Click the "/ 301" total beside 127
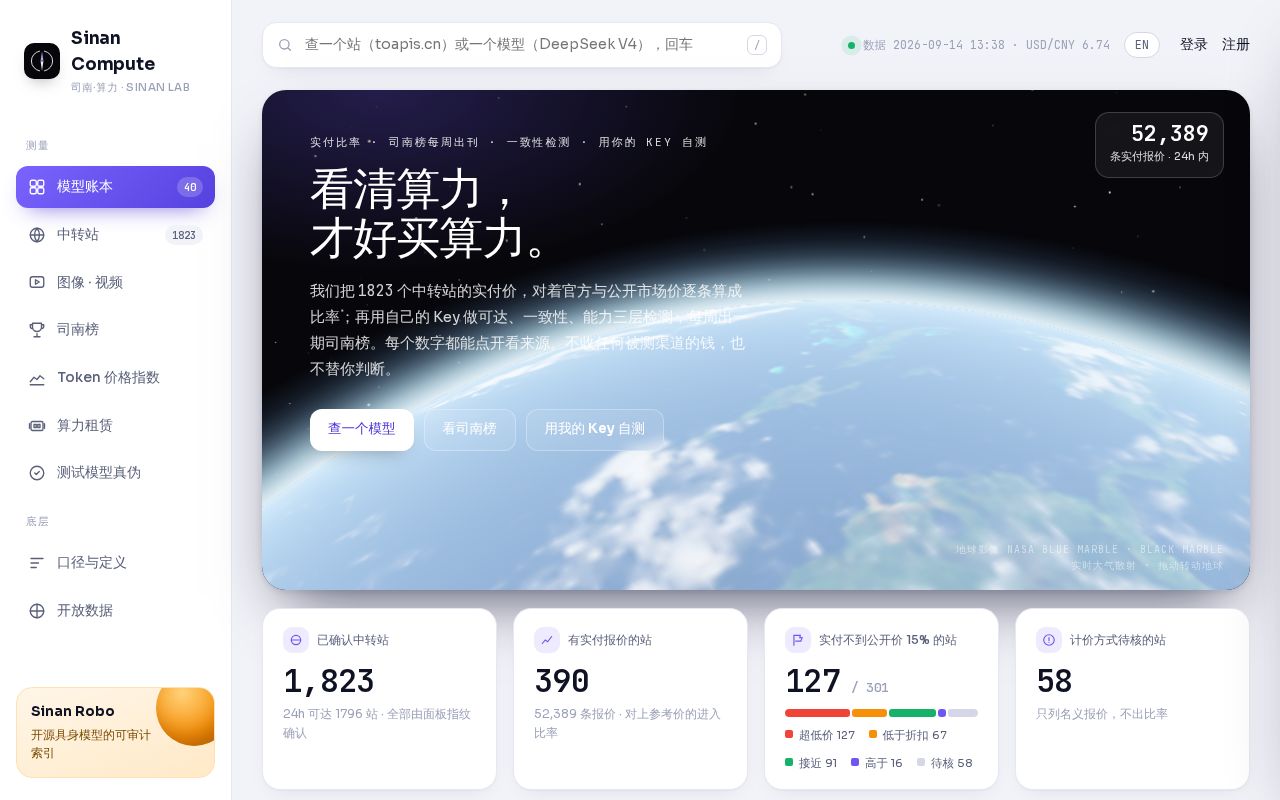The height and width of the screenshot is (800, 1280). coord(870,687)
